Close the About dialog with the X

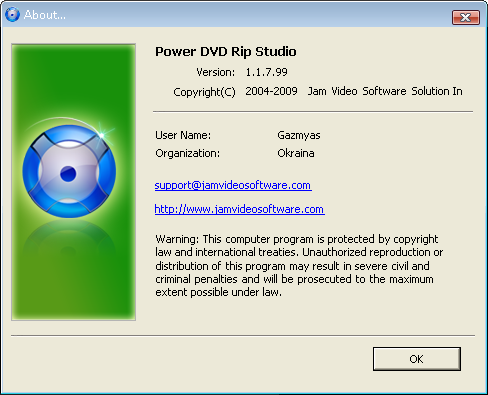pos(466,17)
